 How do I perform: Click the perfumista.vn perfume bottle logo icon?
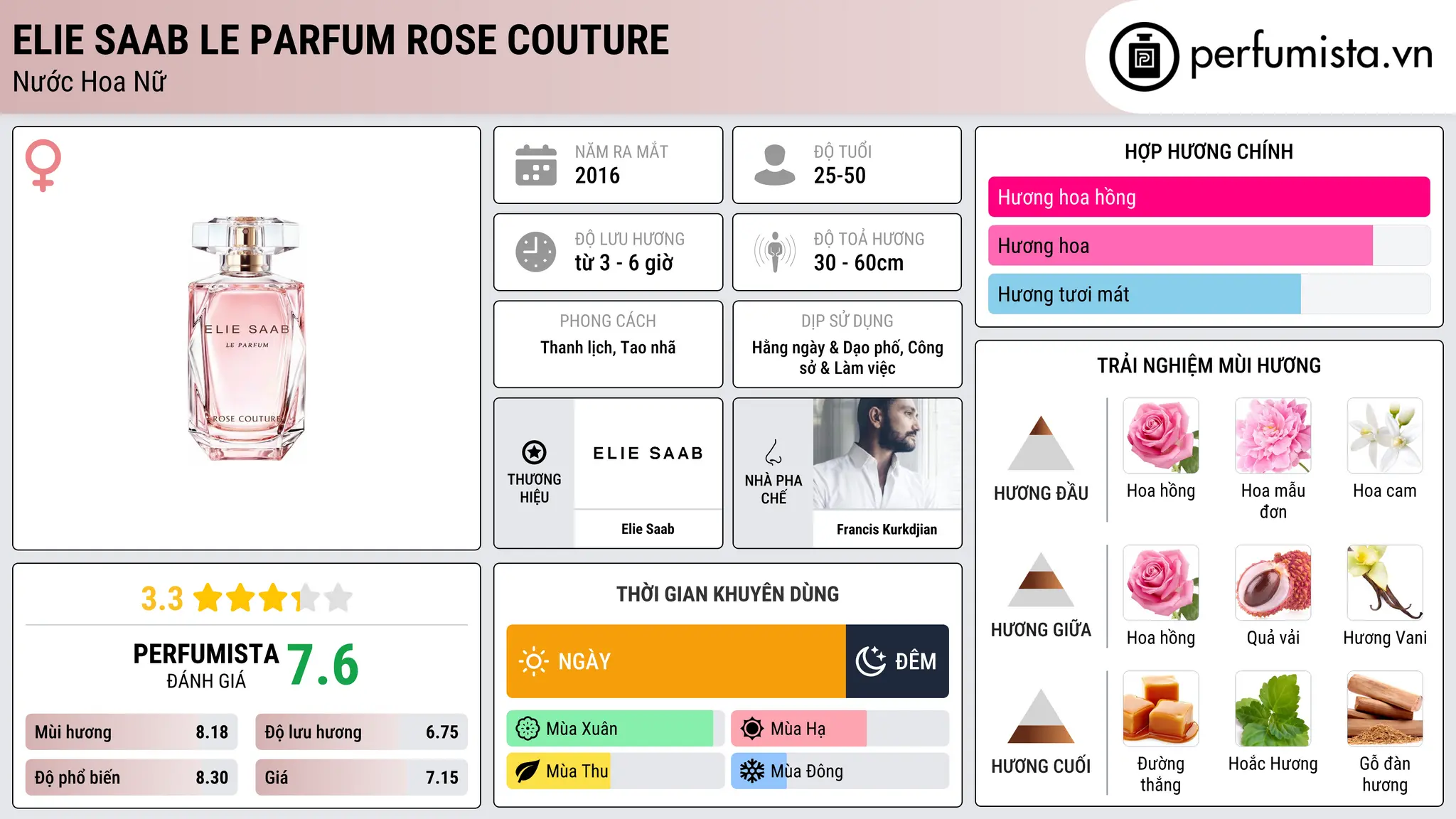click(1144, 57)
